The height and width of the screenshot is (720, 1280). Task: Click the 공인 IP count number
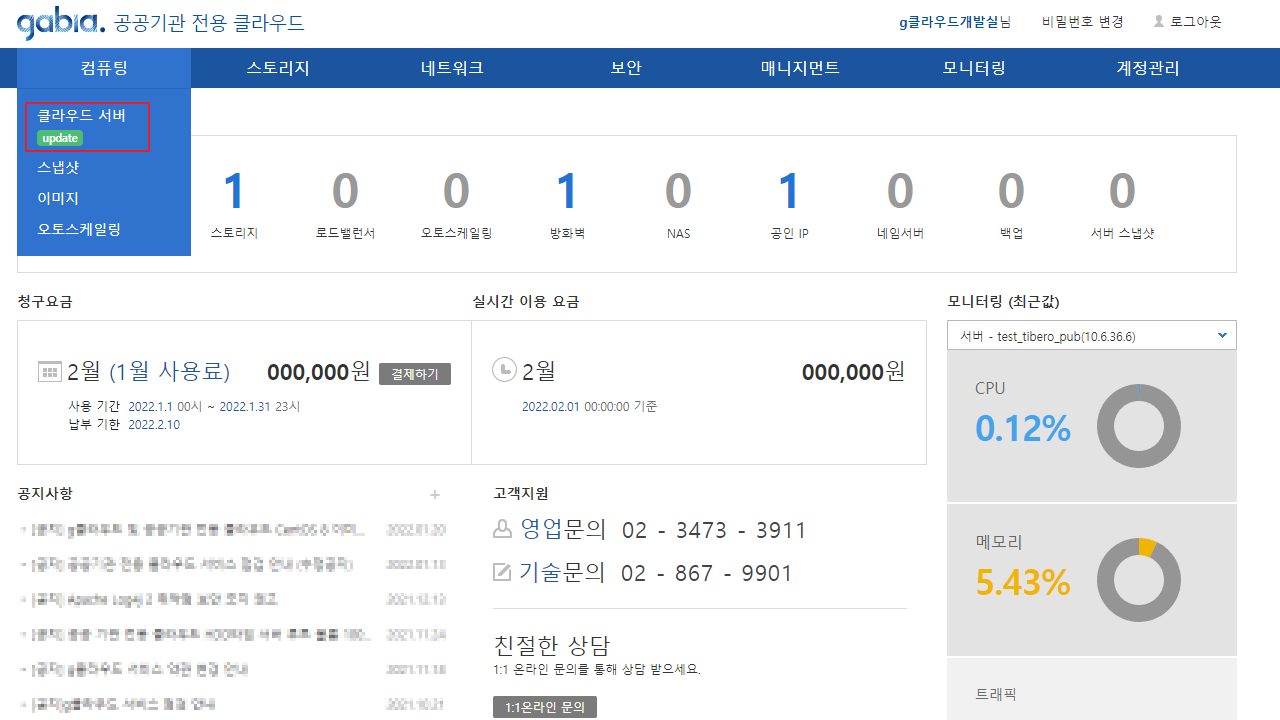click(789, 192)
